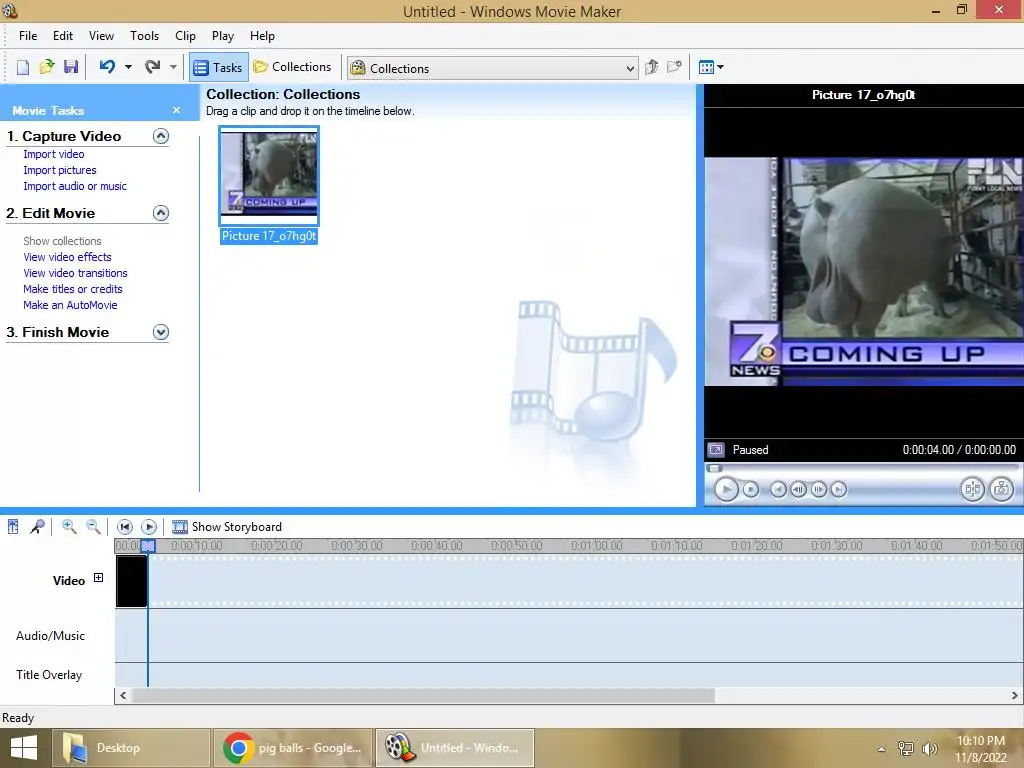The image size is (1024, 768).
Task: Open the Help menu
Action: 263,36
